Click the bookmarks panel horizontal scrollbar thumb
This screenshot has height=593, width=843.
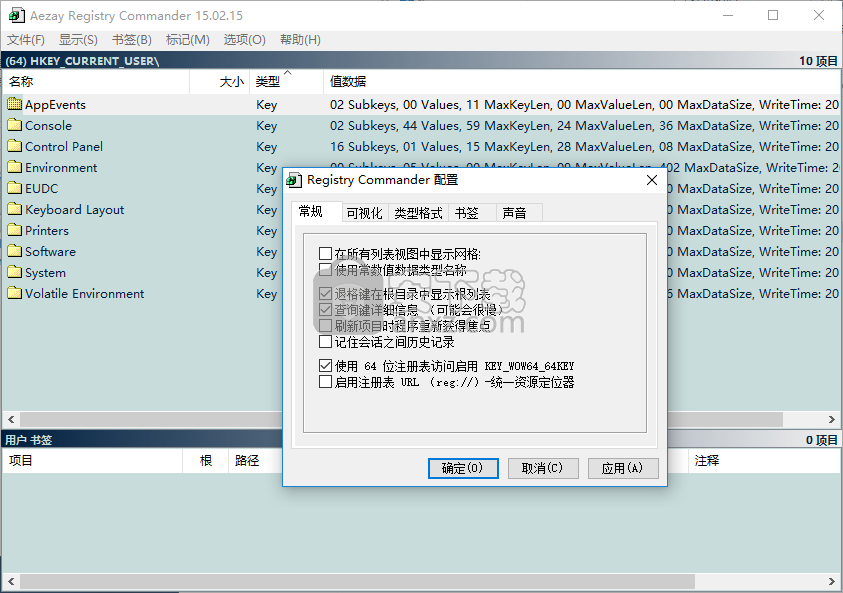tap(357, 581)
